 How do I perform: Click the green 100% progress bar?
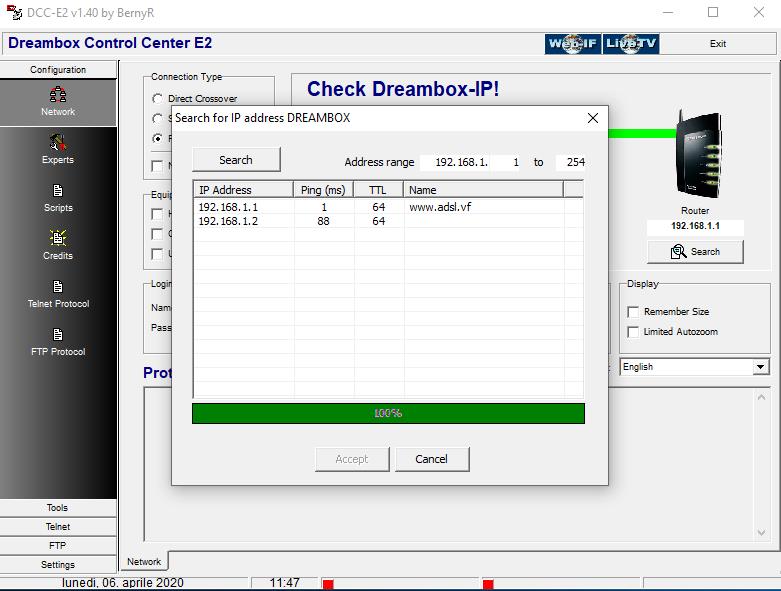coord(389,413)
